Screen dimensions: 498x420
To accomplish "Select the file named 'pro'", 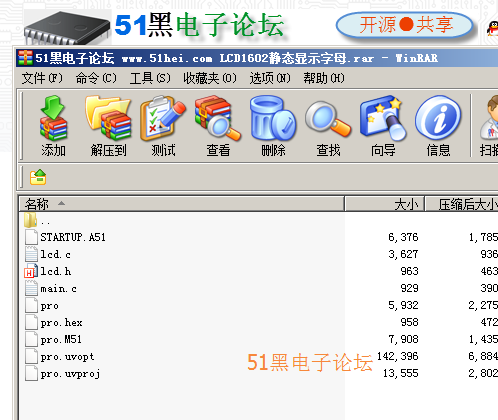I will (49, 306).
